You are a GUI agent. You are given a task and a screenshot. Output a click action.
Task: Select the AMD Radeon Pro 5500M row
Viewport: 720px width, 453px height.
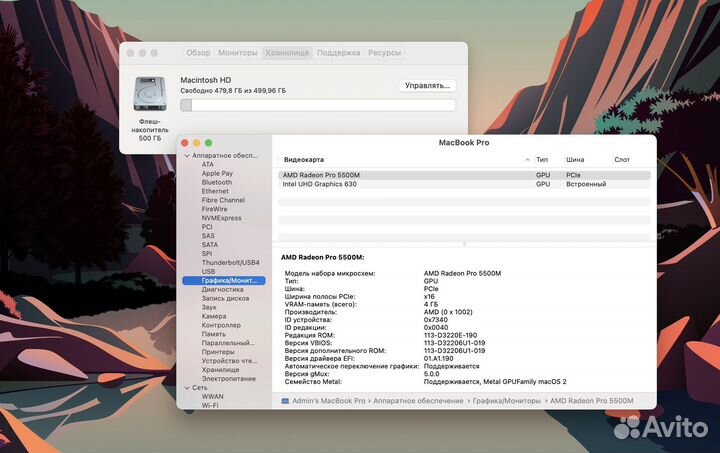pyautogui.click(x=464, y=175)
